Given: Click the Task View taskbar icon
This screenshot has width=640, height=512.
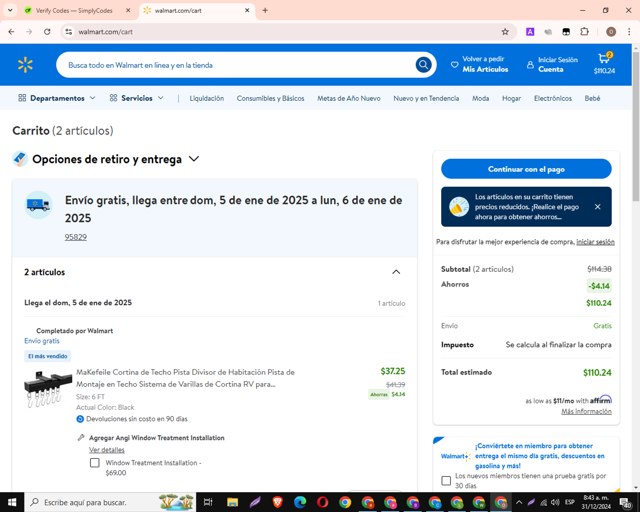Looking at the screenshot, I should pyautogui.click(x=208, y=502).
